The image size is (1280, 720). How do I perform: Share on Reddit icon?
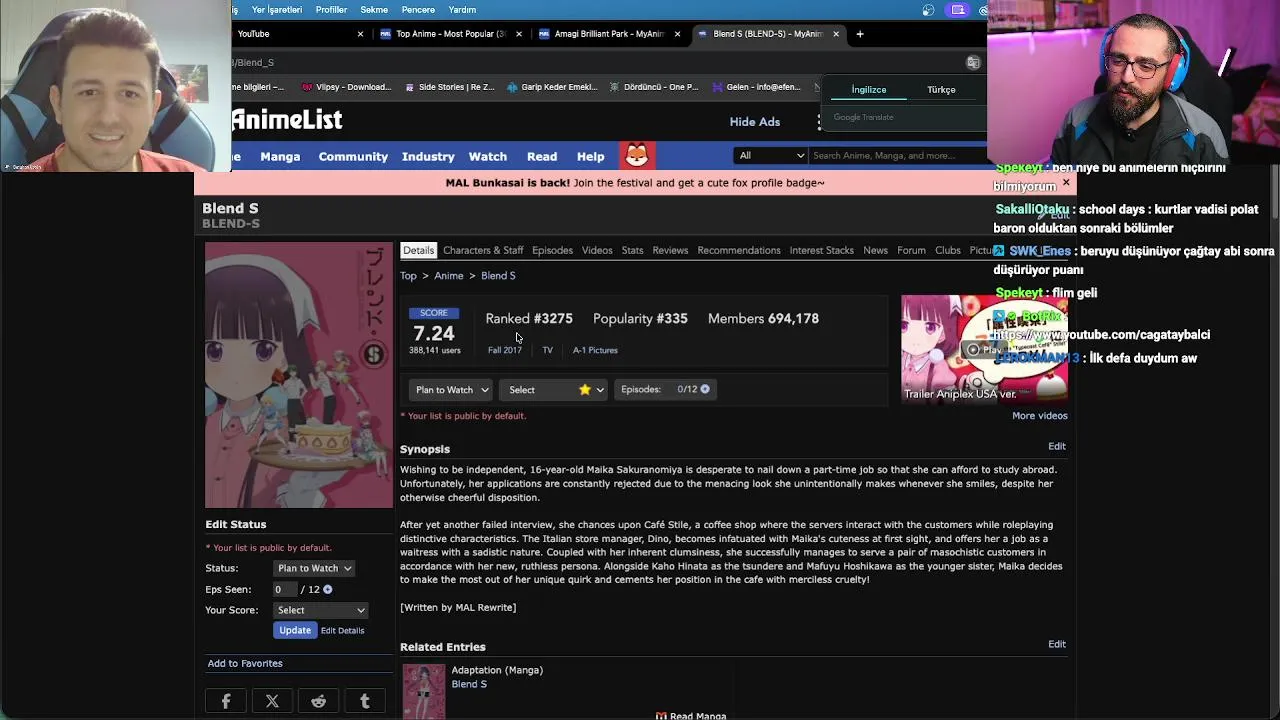pyautogui.click(x=318, y=702)
